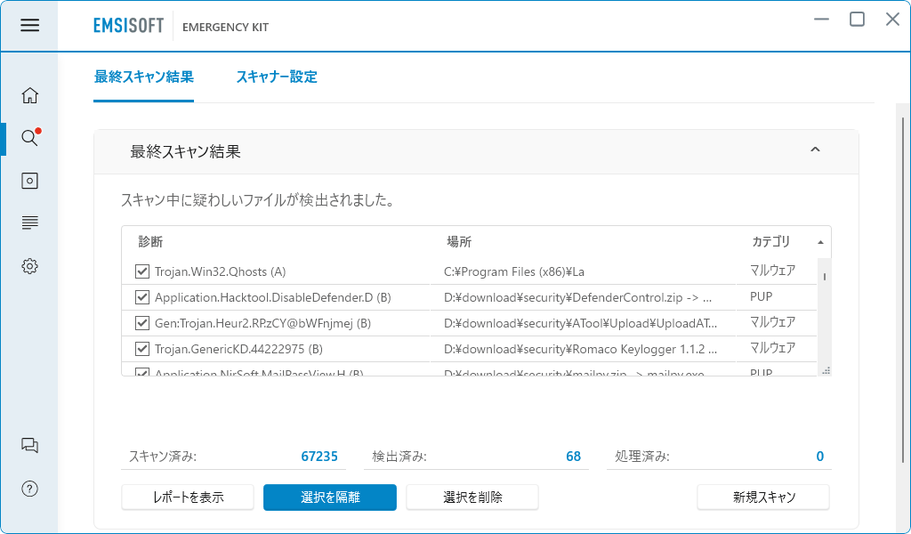This screenshot has width=911, height=534.
Task: Click the Emsisoft Emergency Kit logo
Action: click(x=181, y=26)
